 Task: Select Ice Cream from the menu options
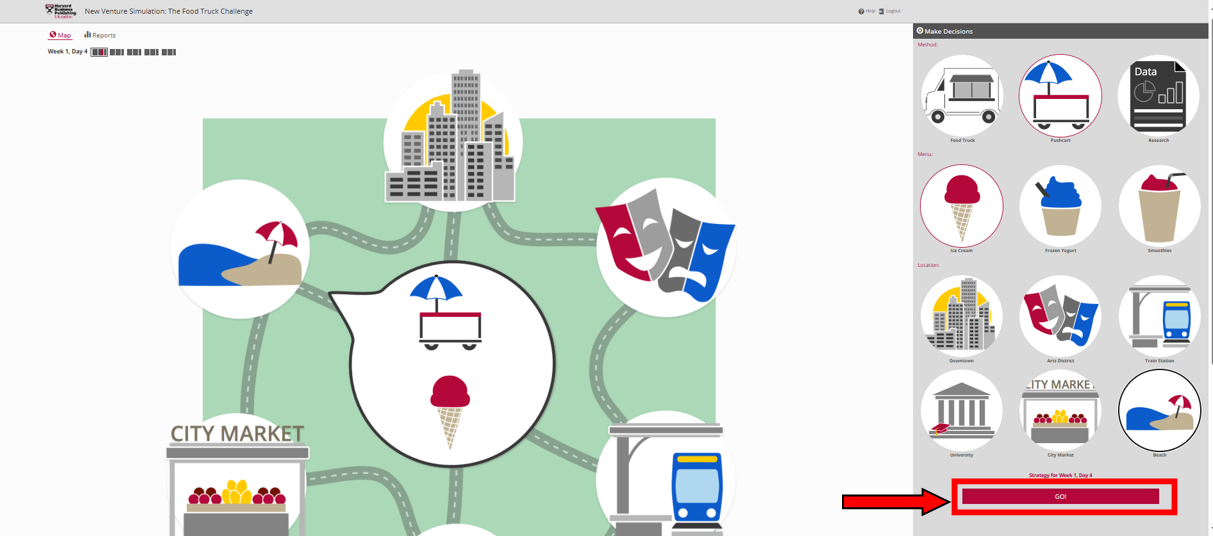[961, 206]
